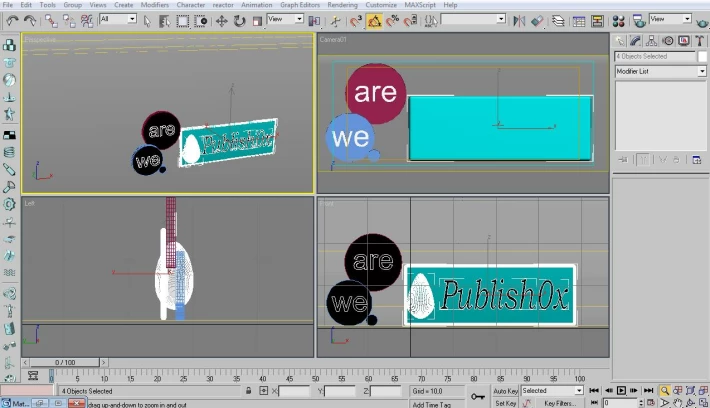Click the Select and Manipulate tool
Image resolution: width=710 pixels, height=408 pixels.
point(336,21)
